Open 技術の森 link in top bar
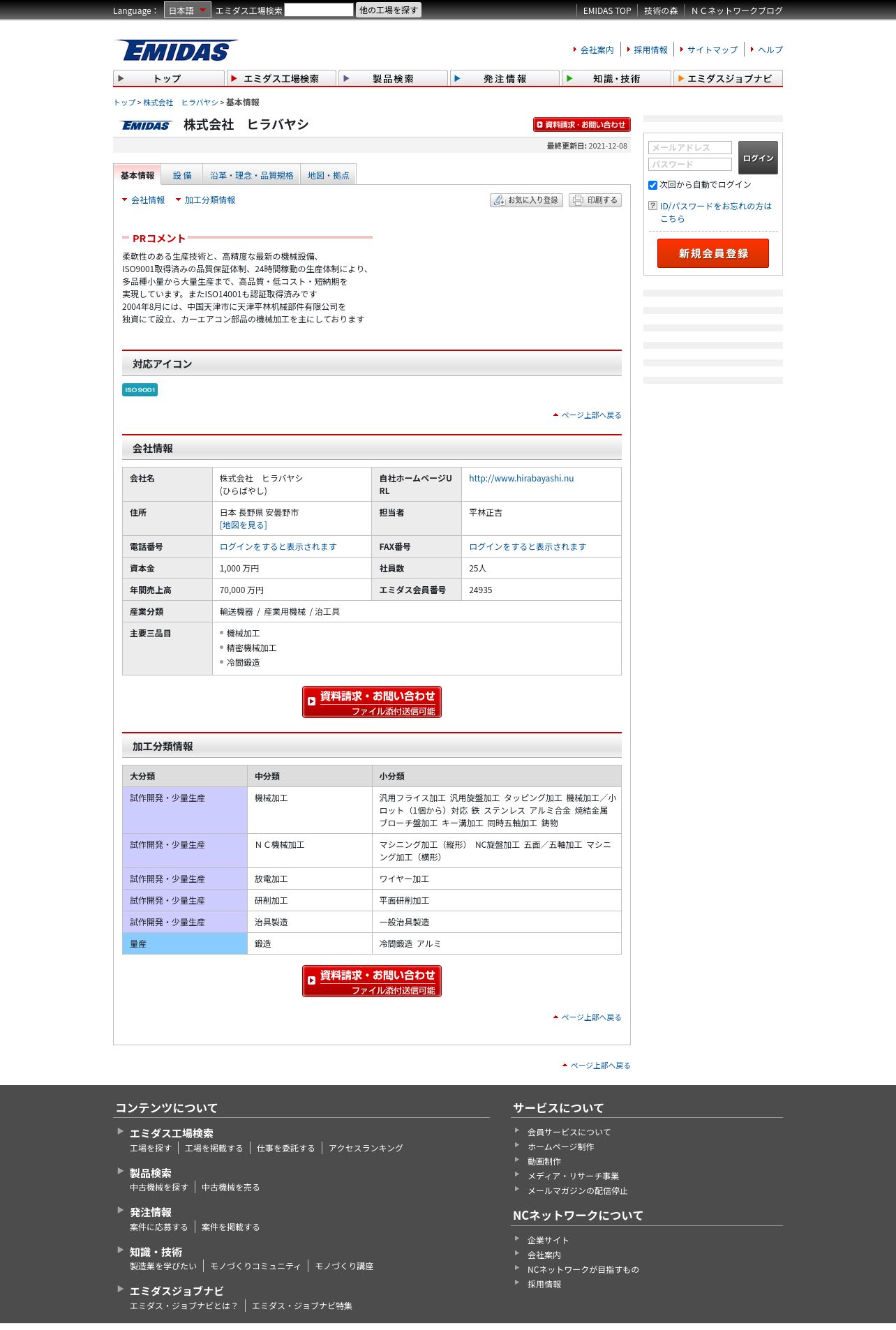Image resolution: width=896 pixels, height=1330 pixels. [x=661, y=11]
